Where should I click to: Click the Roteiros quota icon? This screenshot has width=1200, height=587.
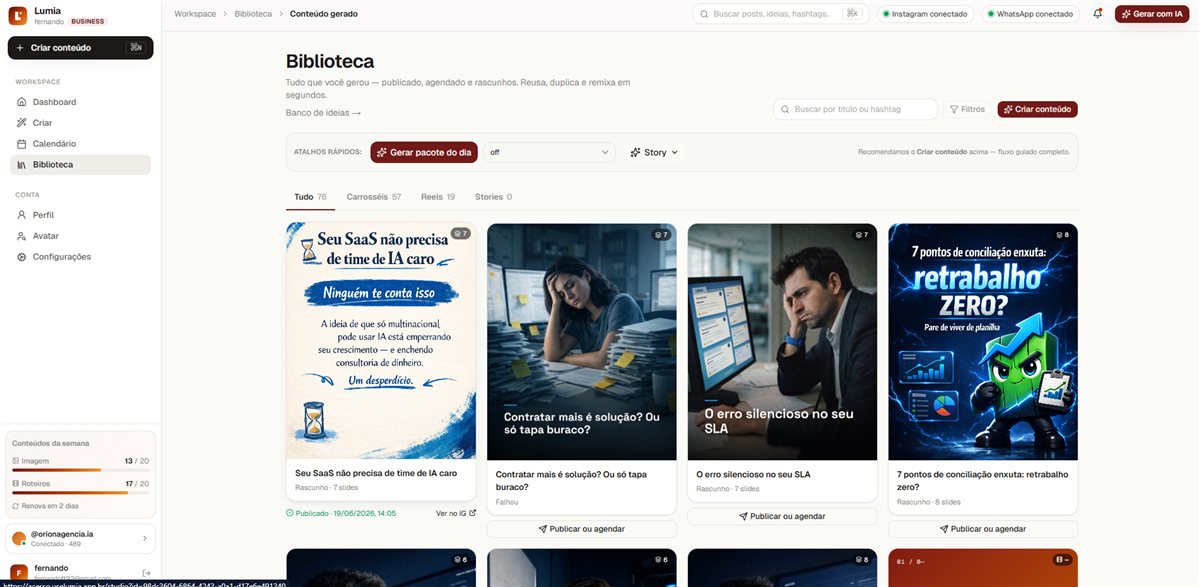point(16,483)
